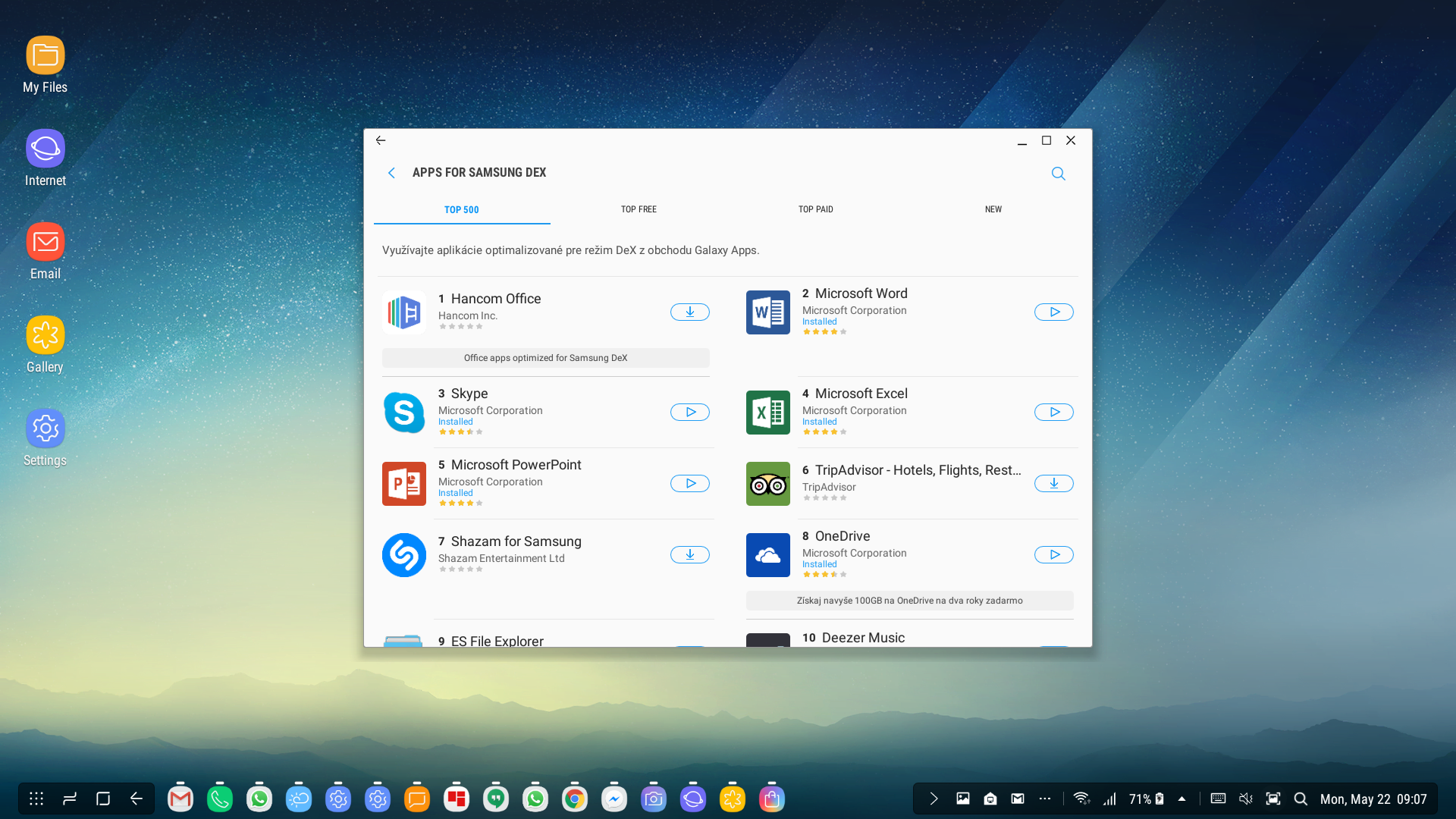
Task: Expand quick settings with the up triangle
Action: click(x=1181, y=799)
